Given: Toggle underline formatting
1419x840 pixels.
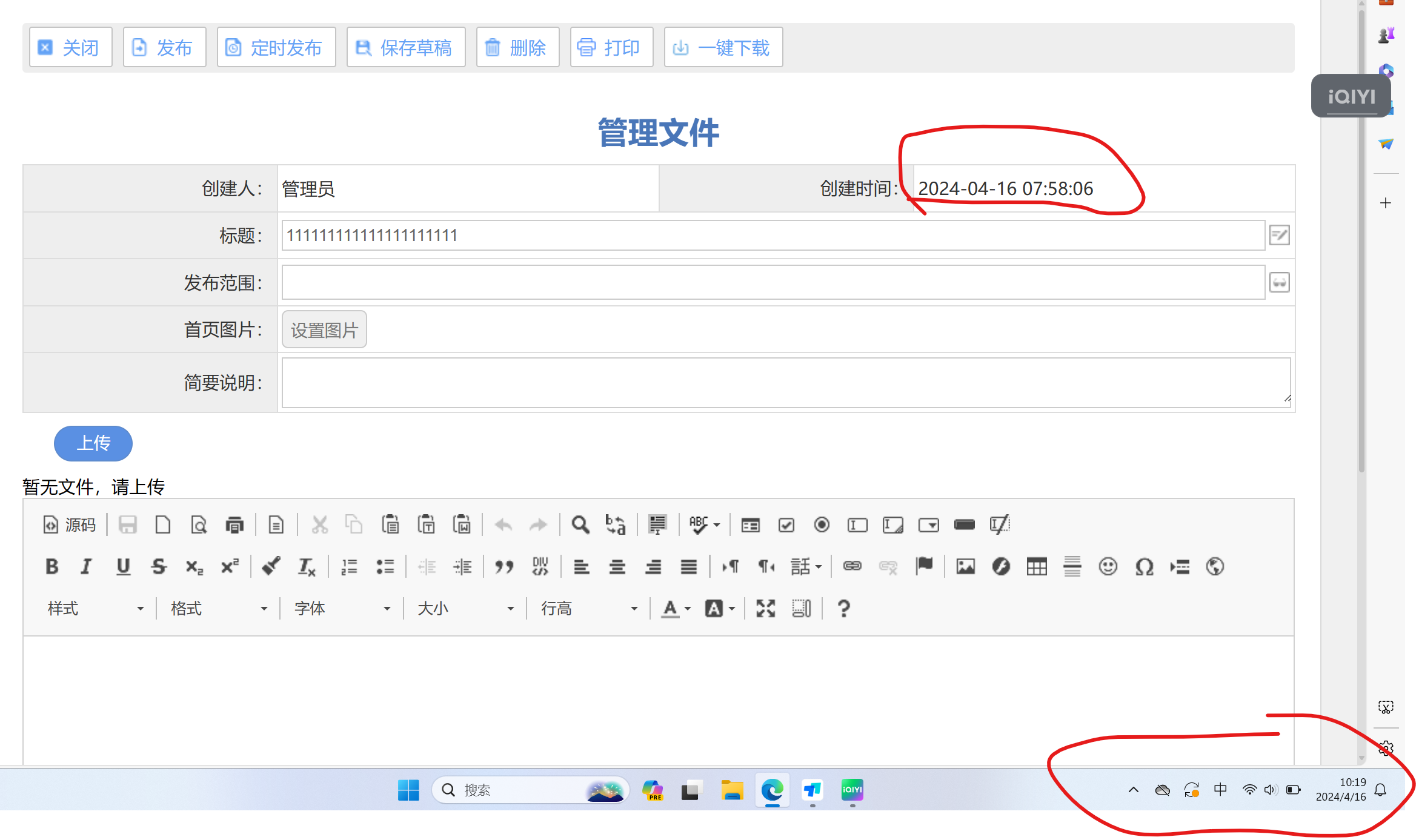Looking at the screenshot, I should click(123, 567).
